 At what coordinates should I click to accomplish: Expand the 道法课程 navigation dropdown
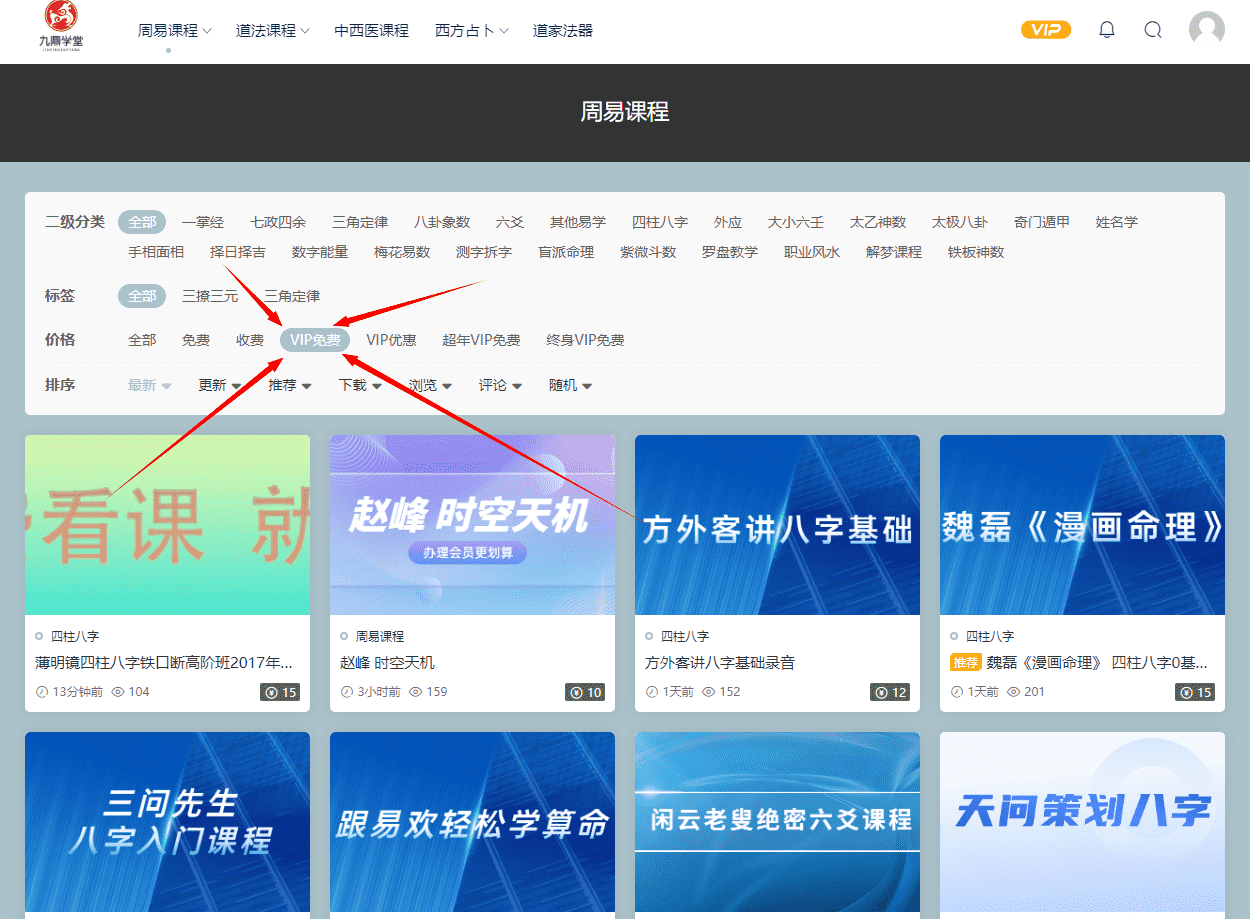coord(272,31)
